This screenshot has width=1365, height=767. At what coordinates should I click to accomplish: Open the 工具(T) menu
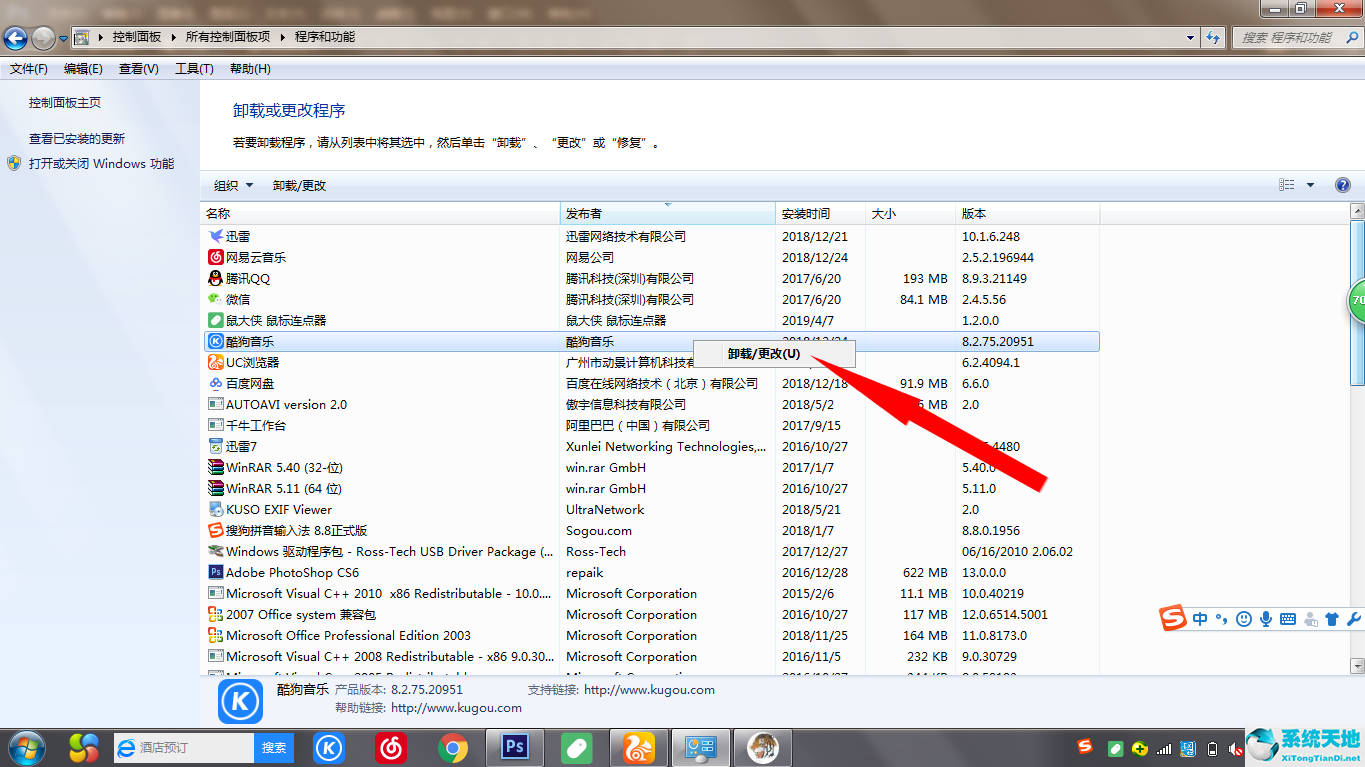pos(194,69)
